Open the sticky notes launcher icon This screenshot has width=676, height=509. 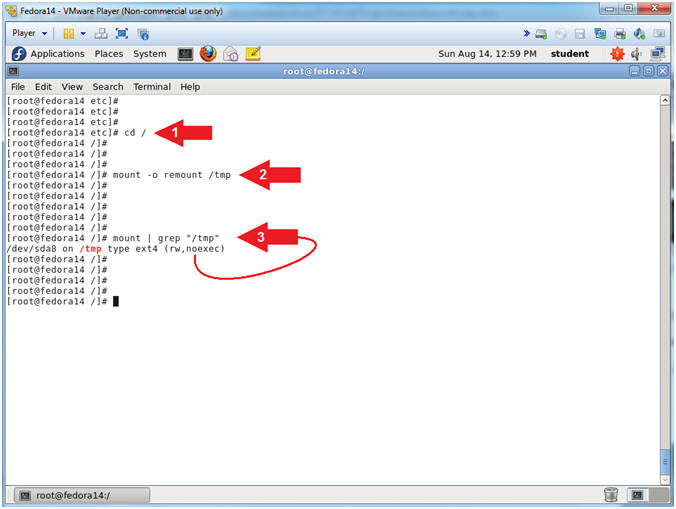(253, 54)
